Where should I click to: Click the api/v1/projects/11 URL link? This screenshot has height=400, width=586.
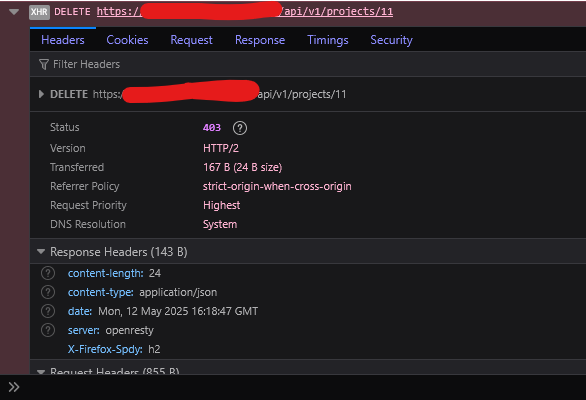coord(245,12)
